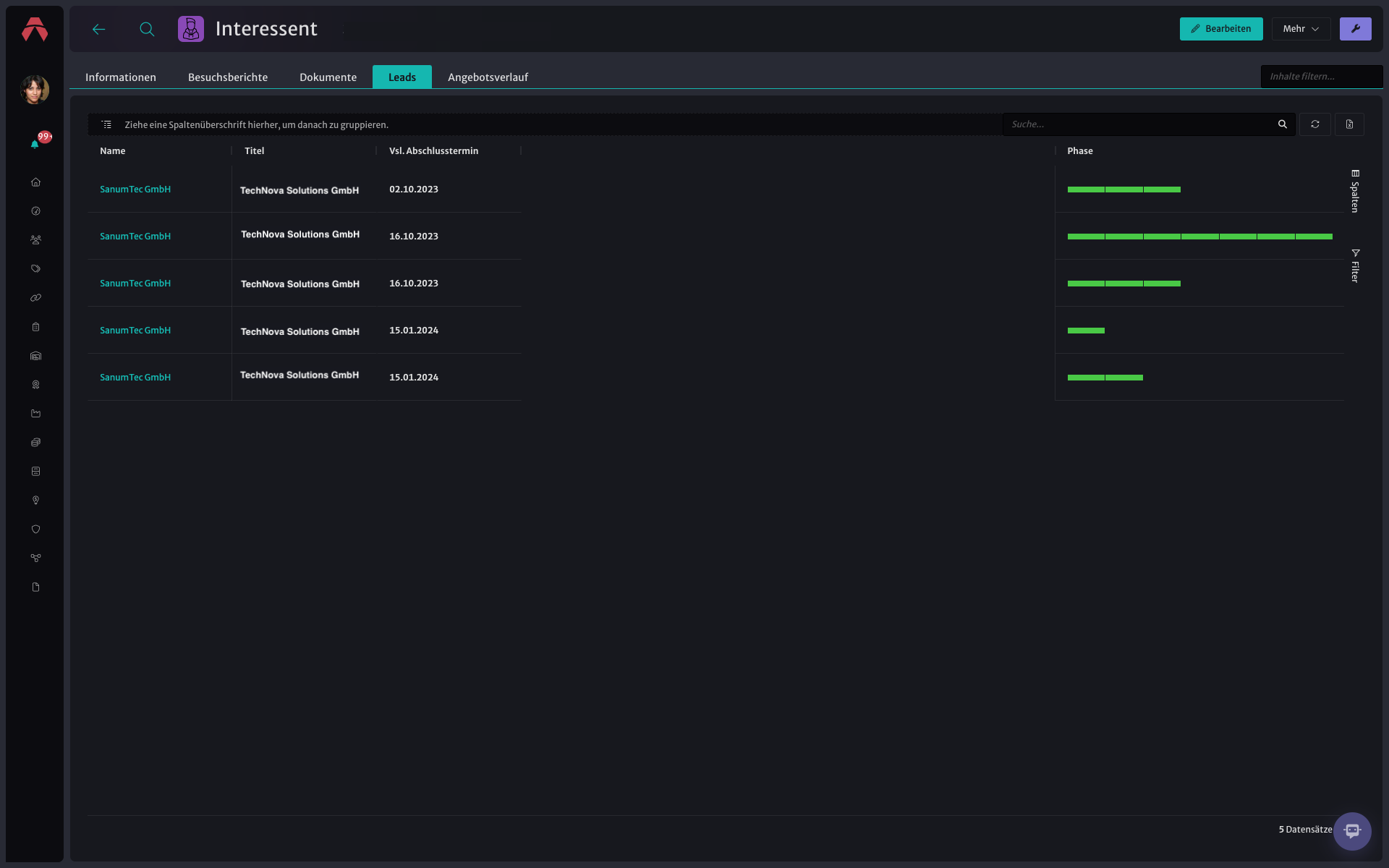Expand the Filter side panel
The height and width of the screenshot is (868, 1389).
pos(1355,265)
